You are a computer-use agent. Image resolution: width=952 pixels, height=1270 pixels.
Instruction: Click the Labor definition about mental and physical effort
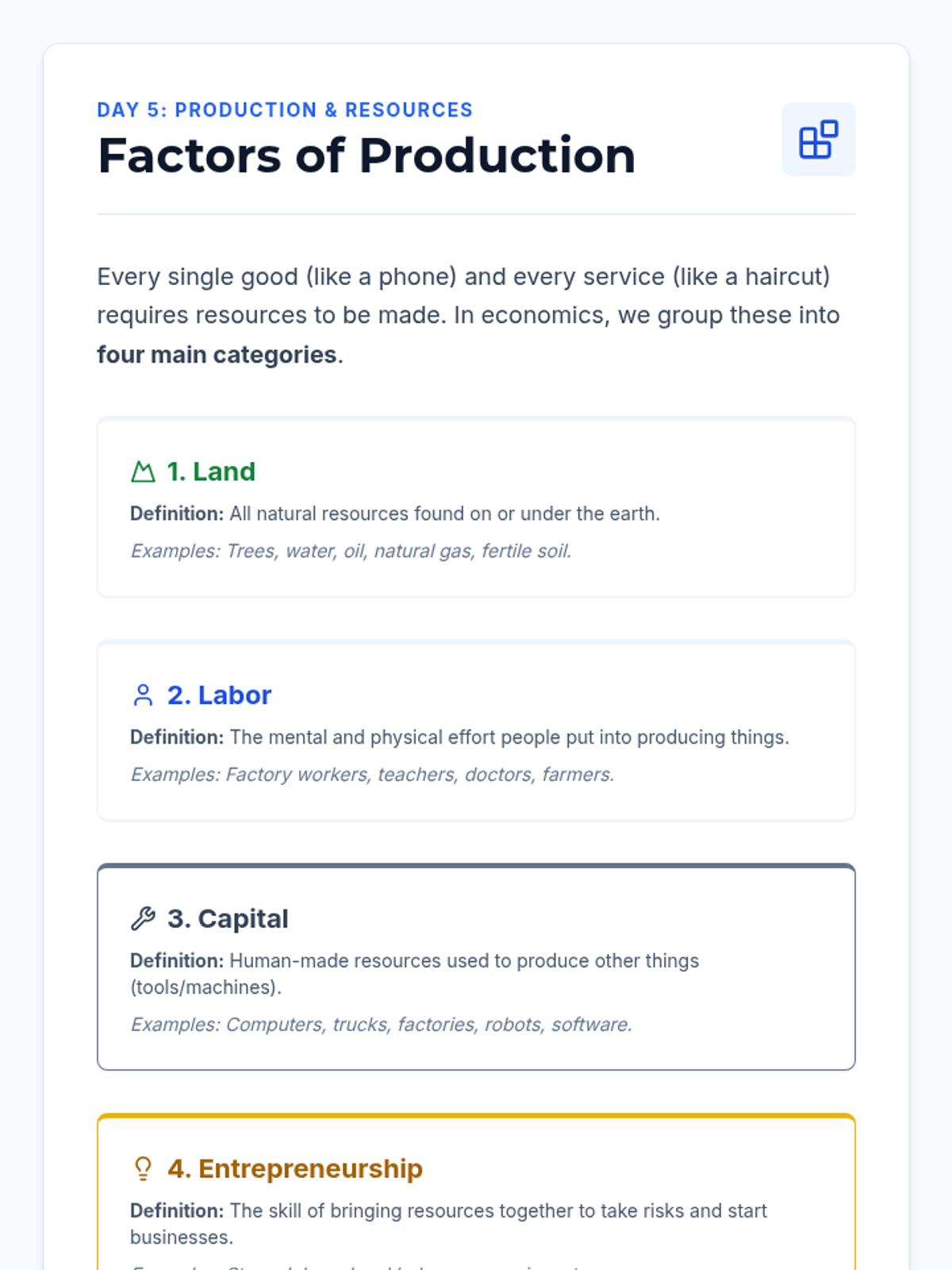tap(459, 737)
